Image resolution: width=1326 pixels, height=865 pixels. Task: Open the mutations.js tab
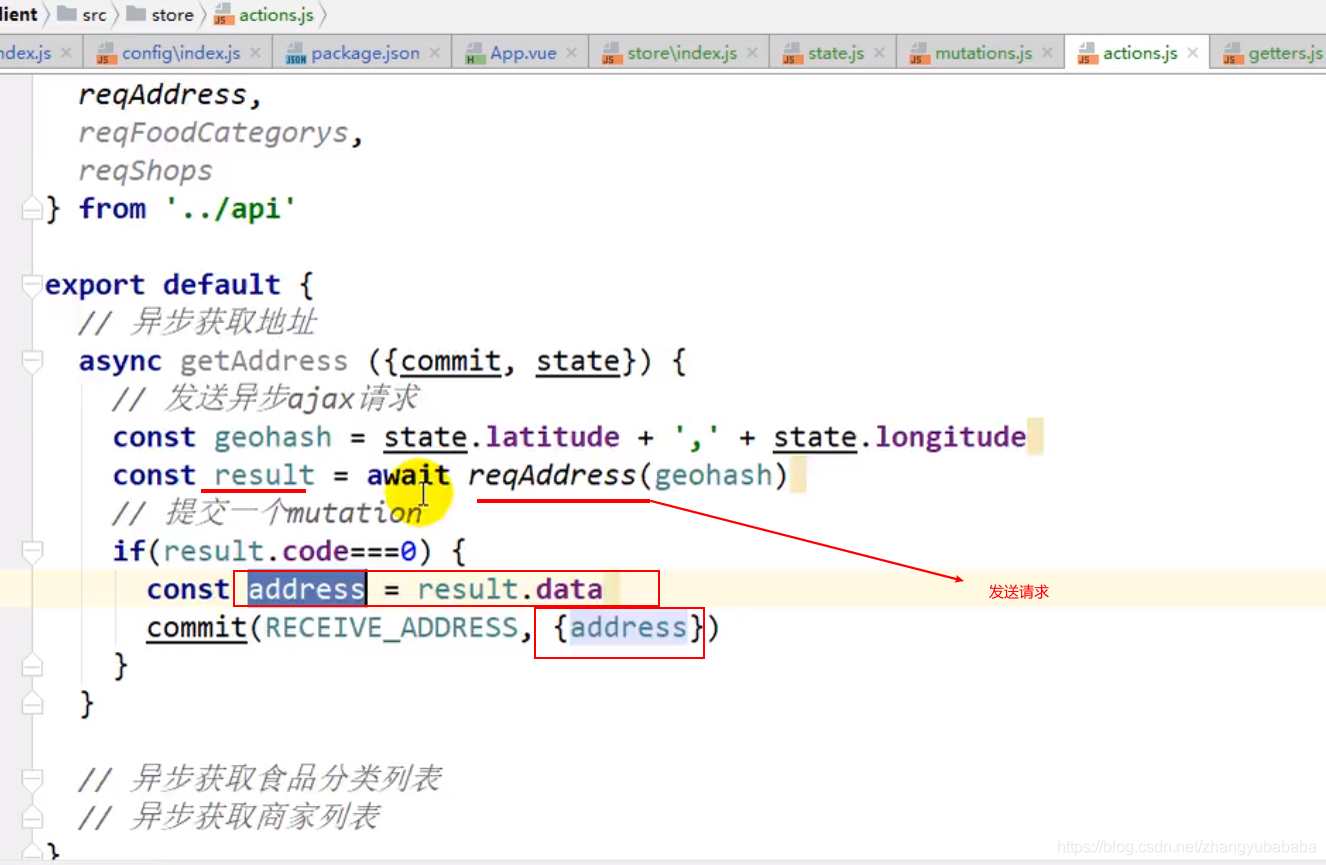980,53
